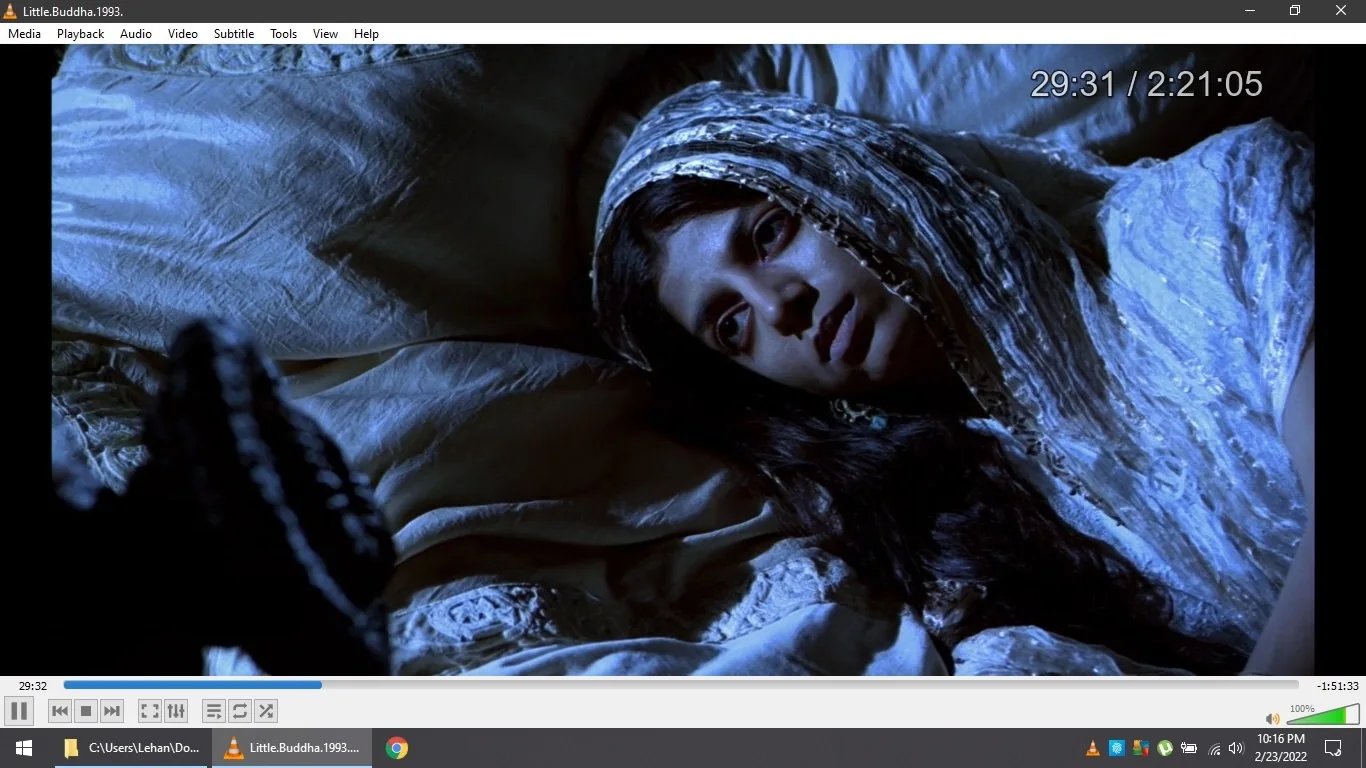Toggle elapsed time label 29:32
1366x768 pixels.
33,686
